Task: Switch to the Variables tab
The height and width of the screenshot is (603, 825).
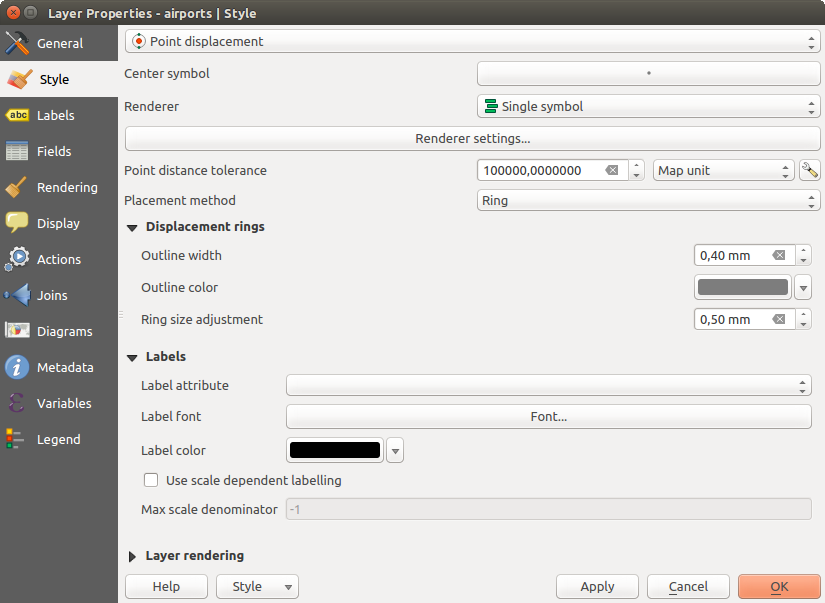Action: click(x=64, y=404)
